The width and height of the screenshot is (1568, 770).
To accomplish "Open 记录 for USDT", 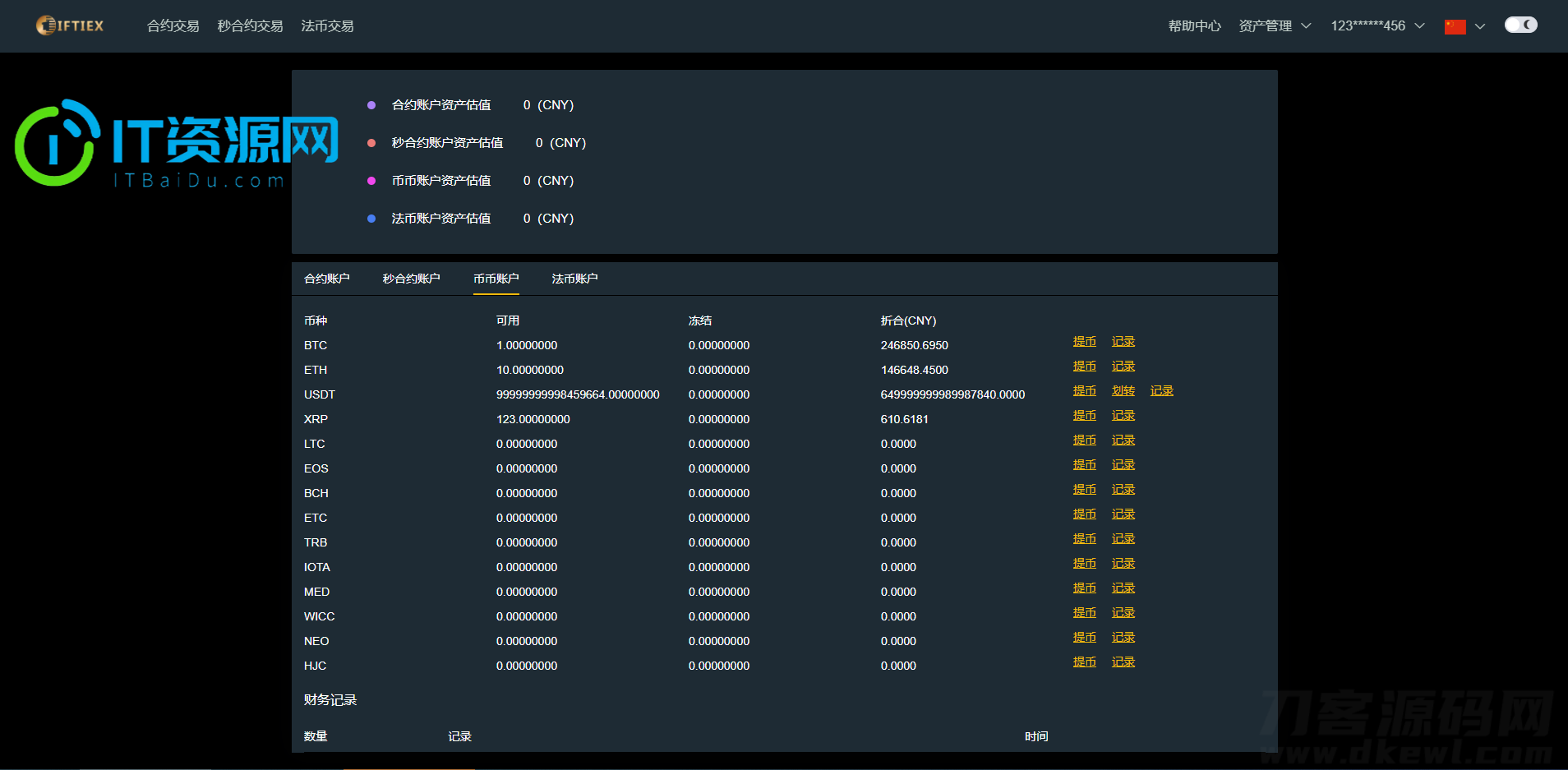I will click(1161, 391).
